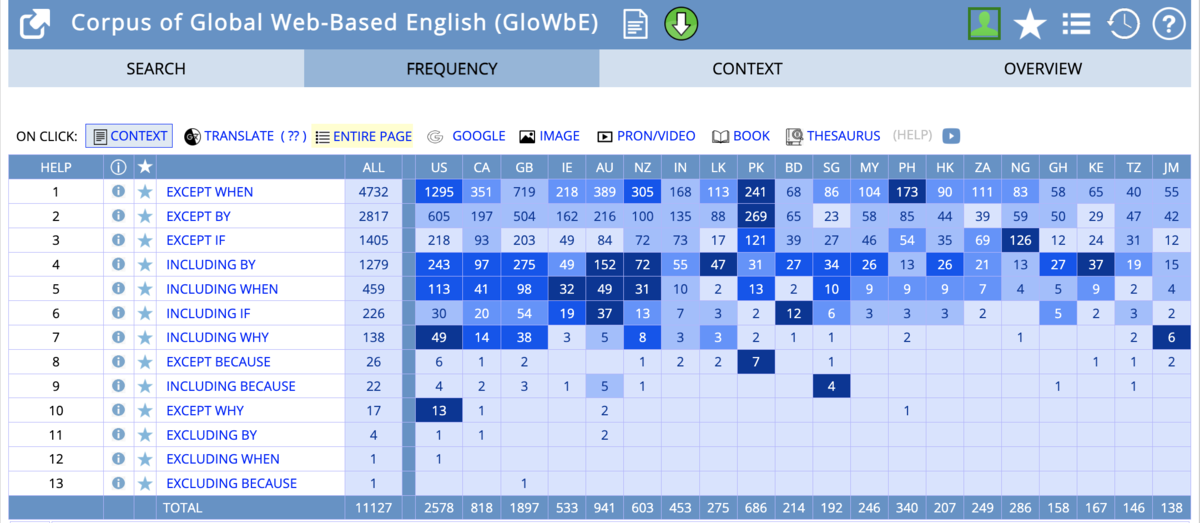The height and width of the screenshot is (523, 1200).
Task: Click PK cell 7 for EXCEPT BECAUSE
Action: tap(758, 362)
